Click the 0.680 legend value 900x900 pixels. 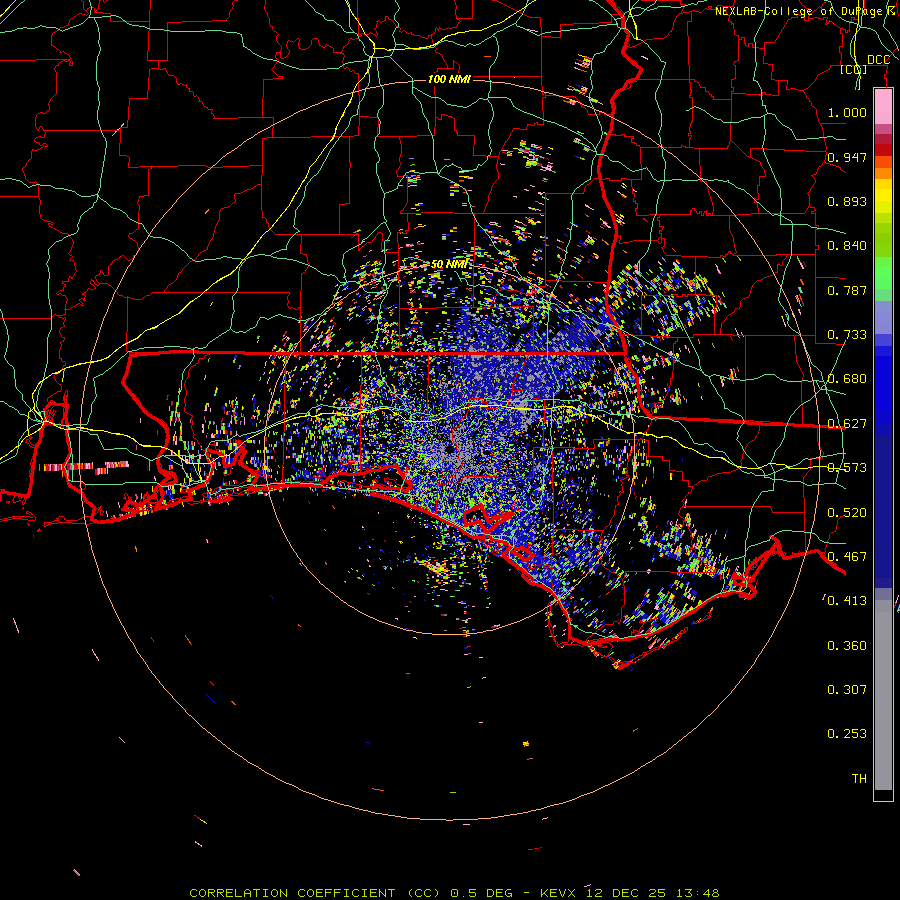pos(847,379)
